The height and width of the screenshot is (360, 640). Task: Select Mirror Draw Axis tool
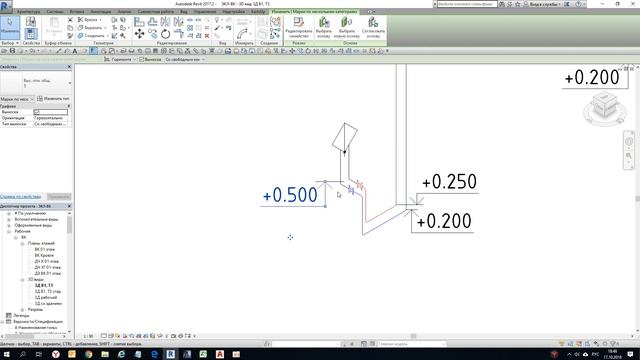click(178, 21)
